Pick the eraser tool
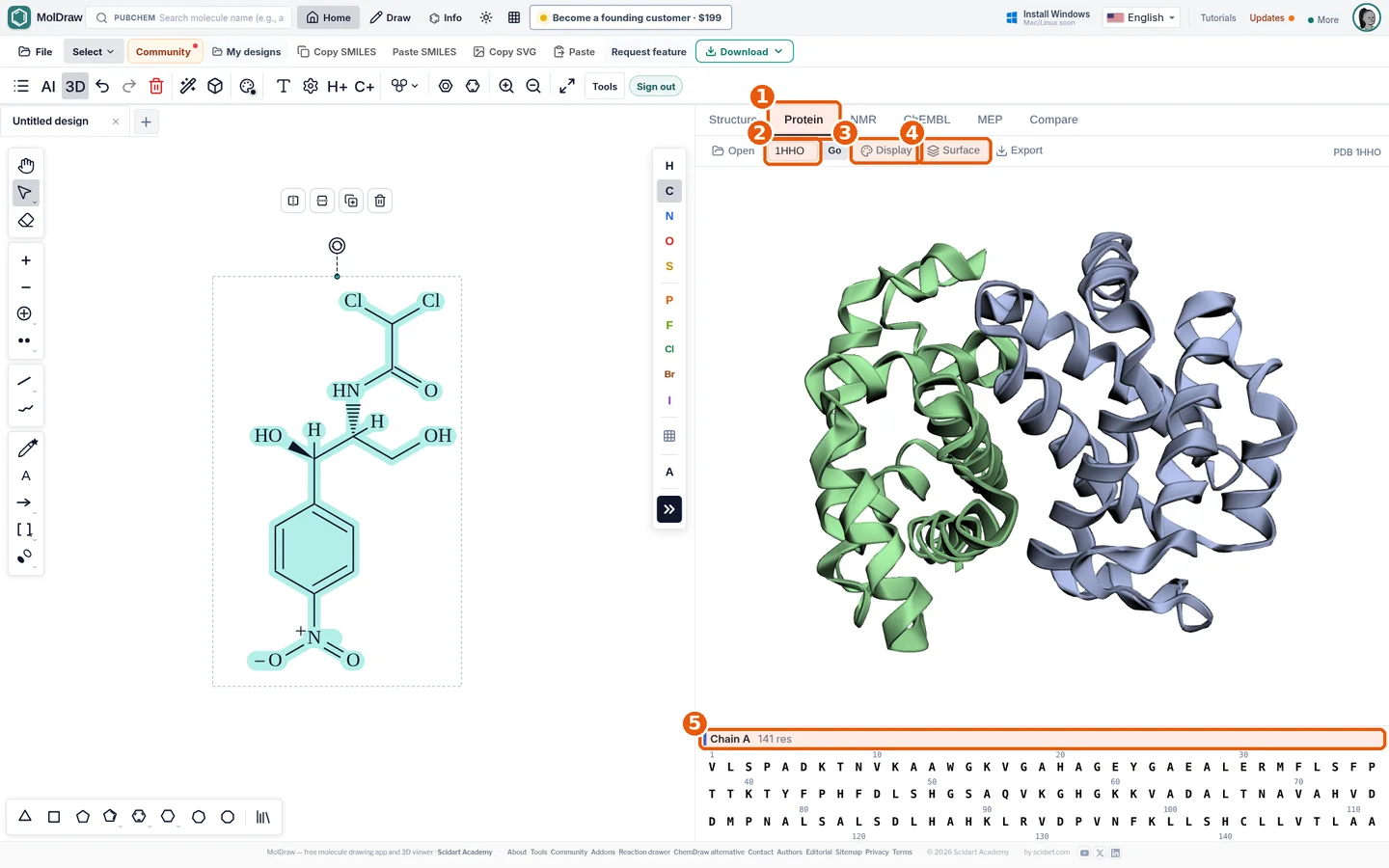The height and width of the screenshot is (868, 1389). (x=26, y=221)
